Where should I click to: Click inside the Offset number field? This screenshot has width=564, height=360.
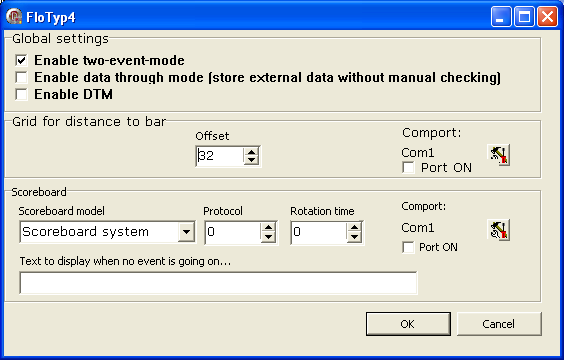(x=220, y=156)
